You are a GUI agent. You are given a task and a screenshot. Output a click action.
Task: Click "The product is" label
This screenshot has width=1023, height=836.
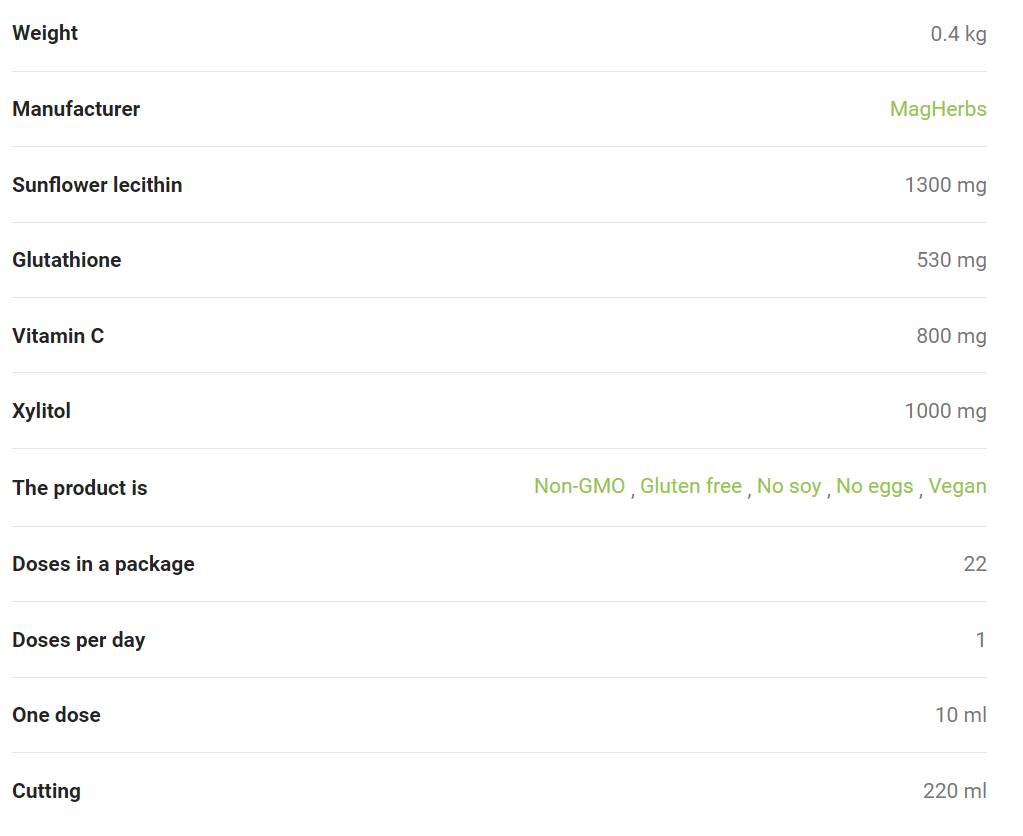(x=79, y=488)
